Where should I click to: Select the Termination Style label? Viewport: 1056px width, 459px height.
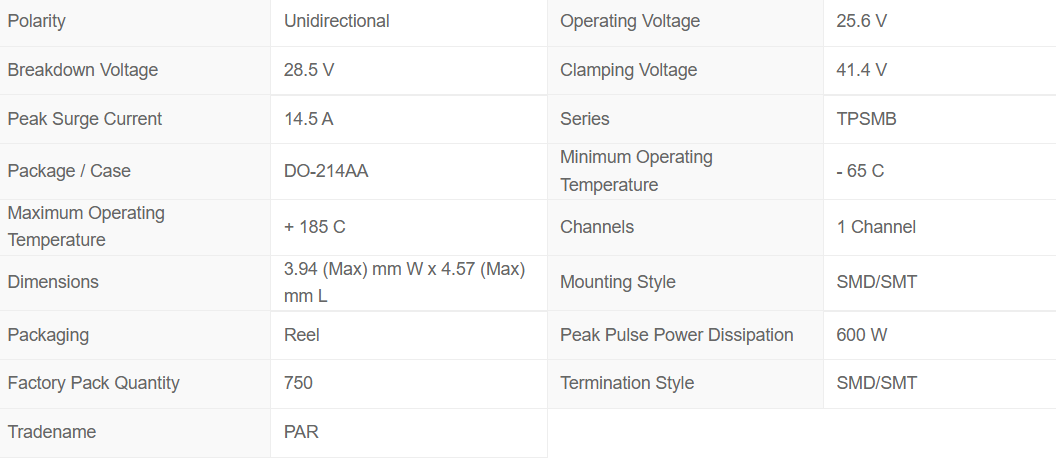tap(627, 383)
